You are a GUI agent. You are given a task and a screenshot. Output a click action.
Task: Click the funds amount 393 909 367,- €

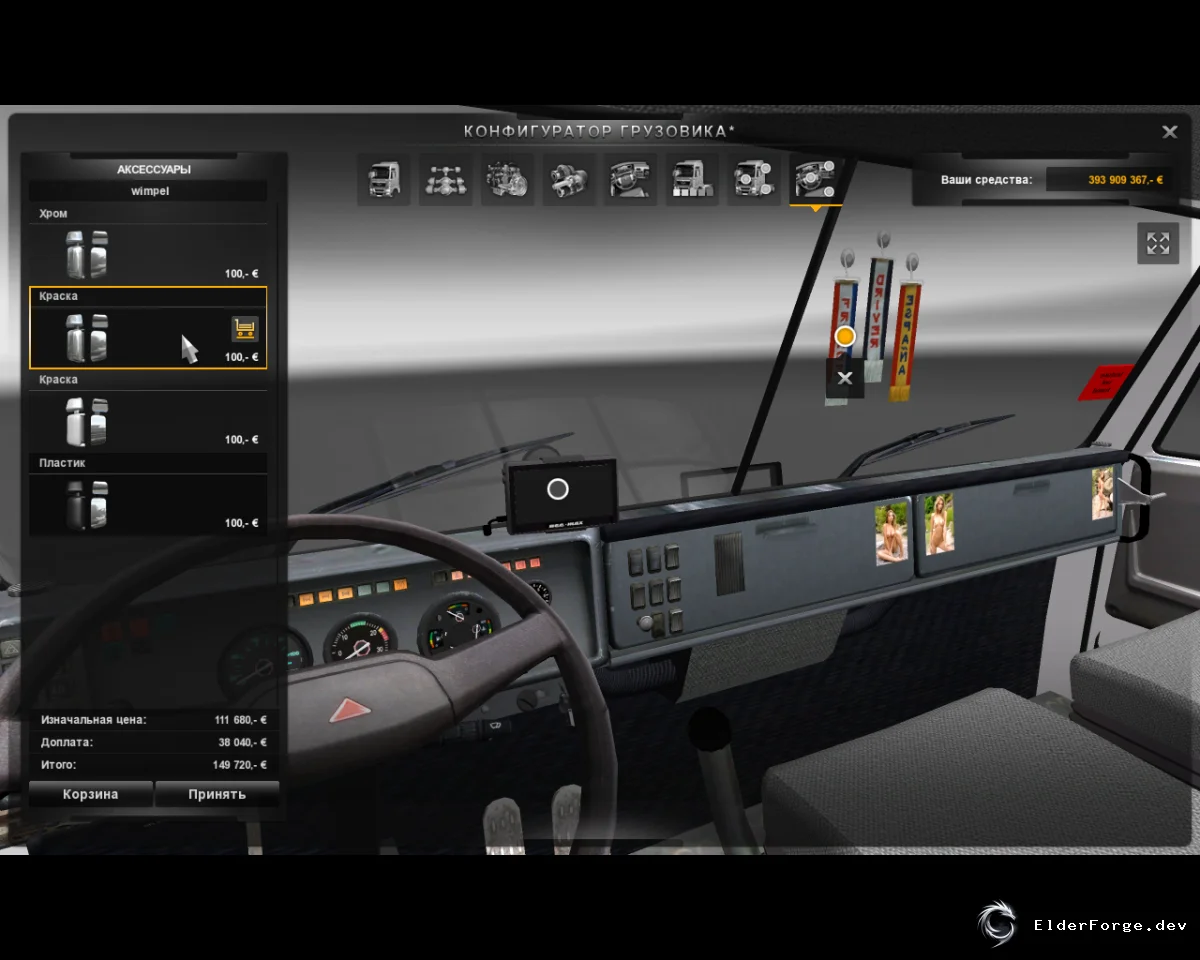click(x=1126, y=180)
